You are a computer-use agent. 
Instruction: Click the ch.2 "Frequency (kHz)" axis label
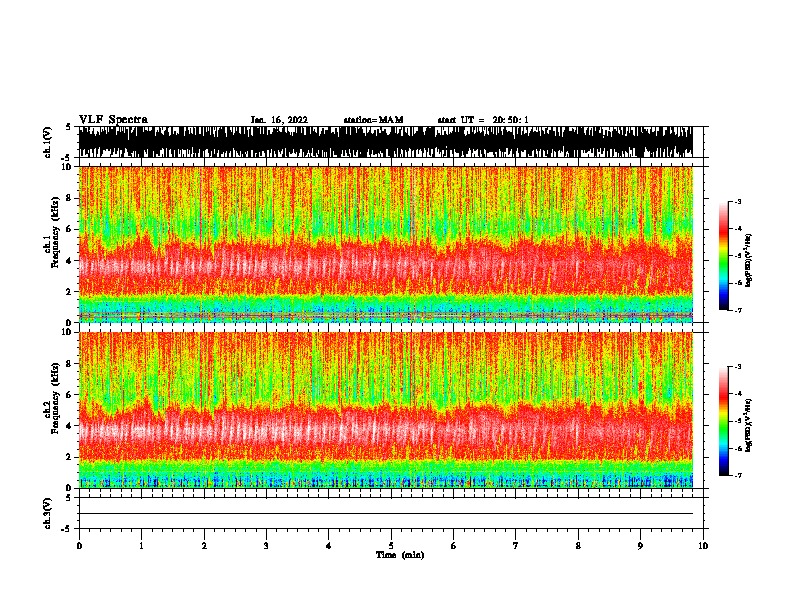(x=55, y=398)
